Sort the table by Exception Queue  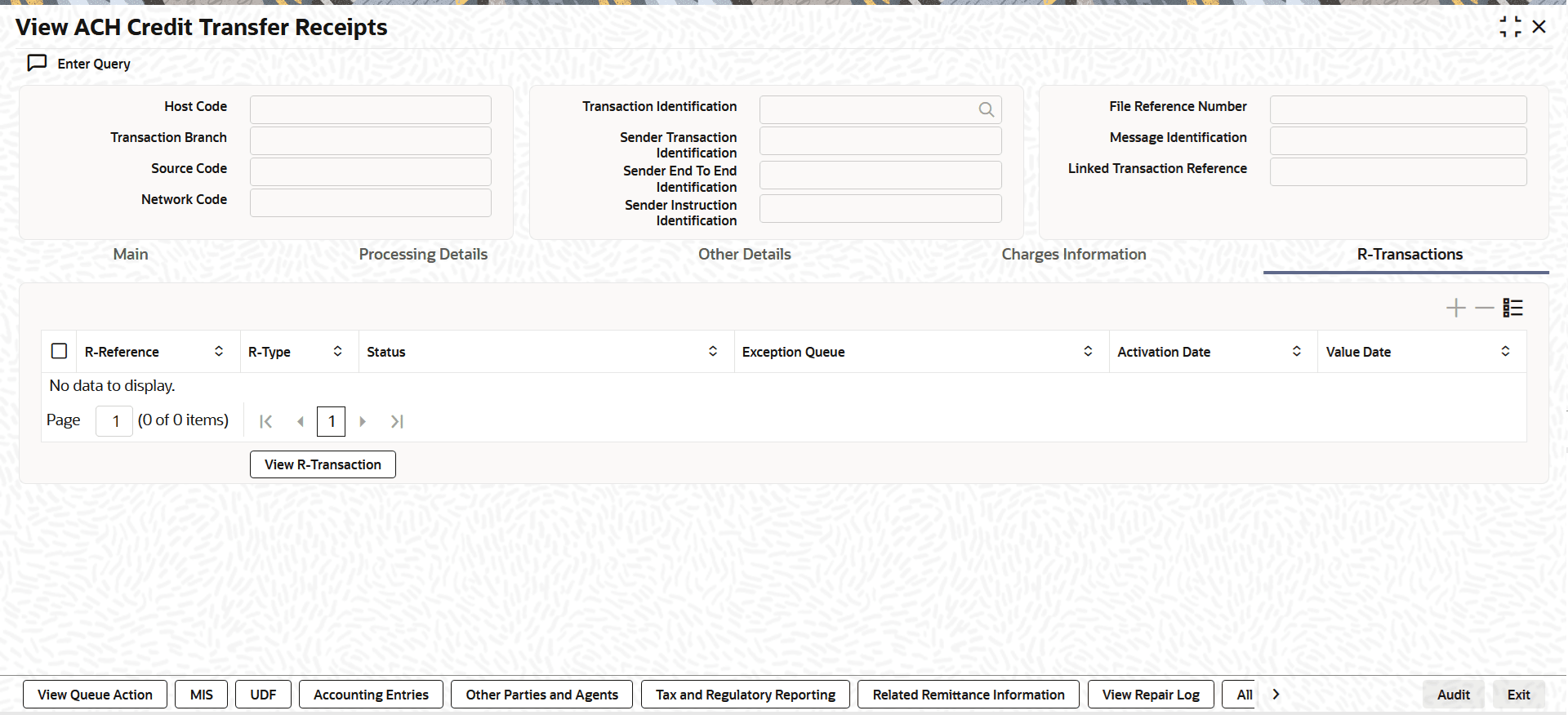point(1088,351)
